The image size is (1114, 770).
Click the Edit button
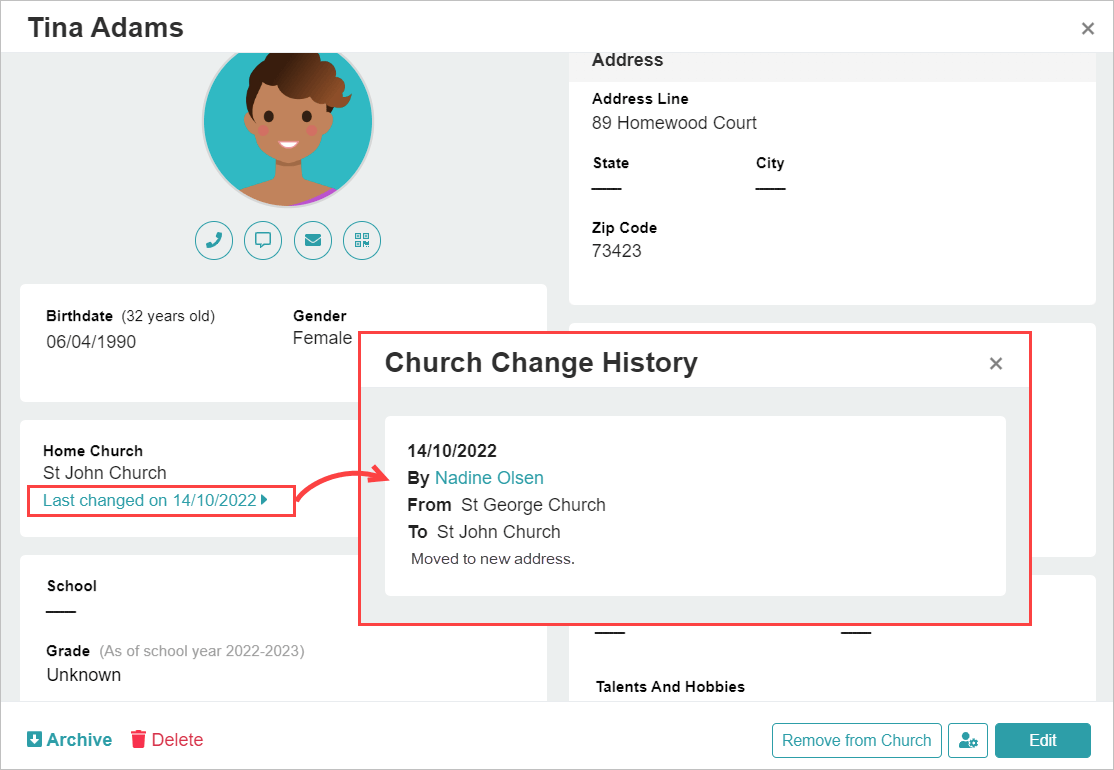(1042, 740)
